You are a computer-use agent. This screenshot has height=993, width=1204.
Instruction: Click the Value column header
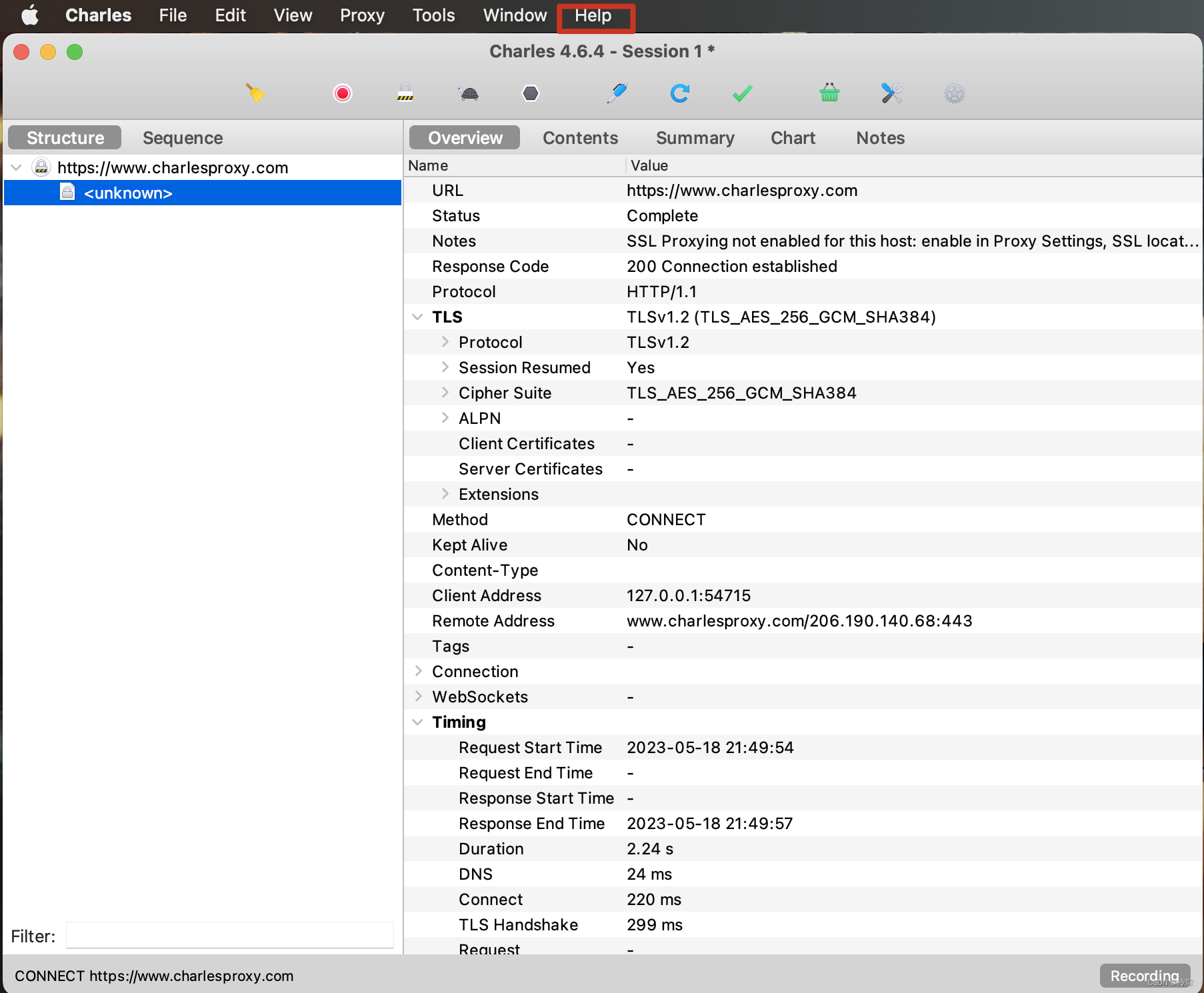coord(913,165)
